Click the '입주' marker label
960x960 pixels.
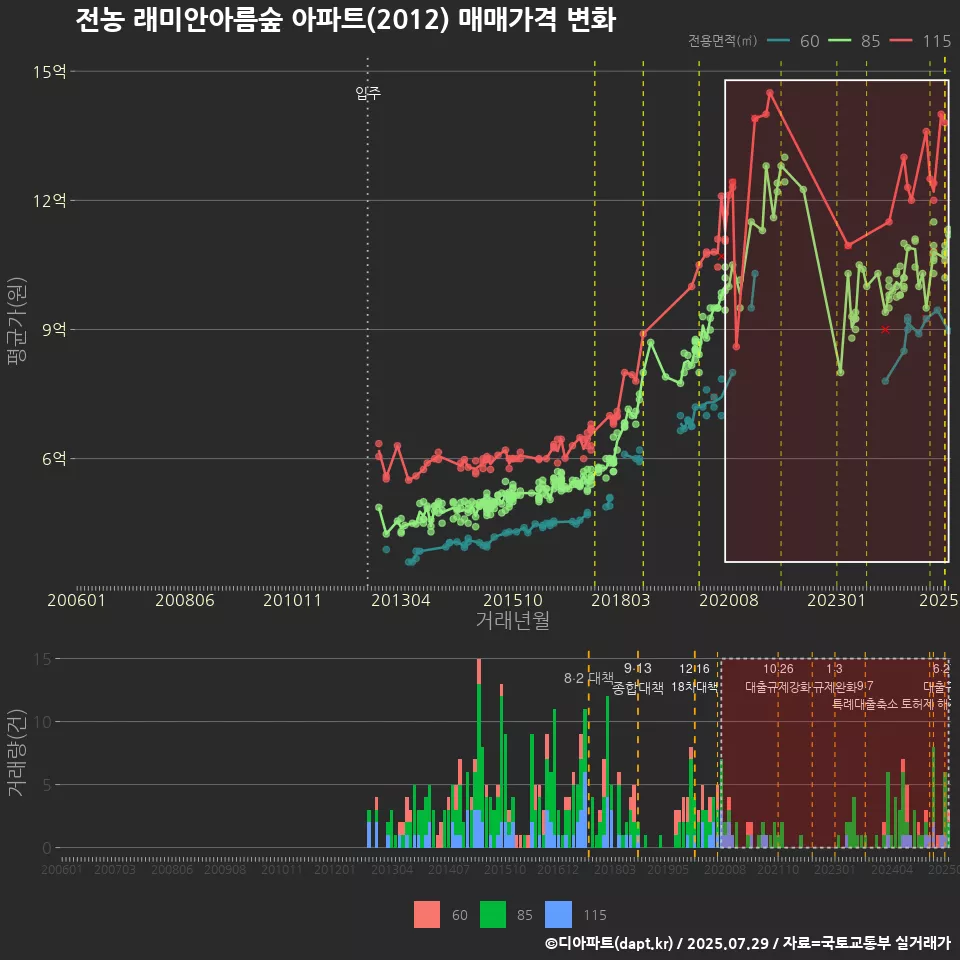[x=368, y=93]
